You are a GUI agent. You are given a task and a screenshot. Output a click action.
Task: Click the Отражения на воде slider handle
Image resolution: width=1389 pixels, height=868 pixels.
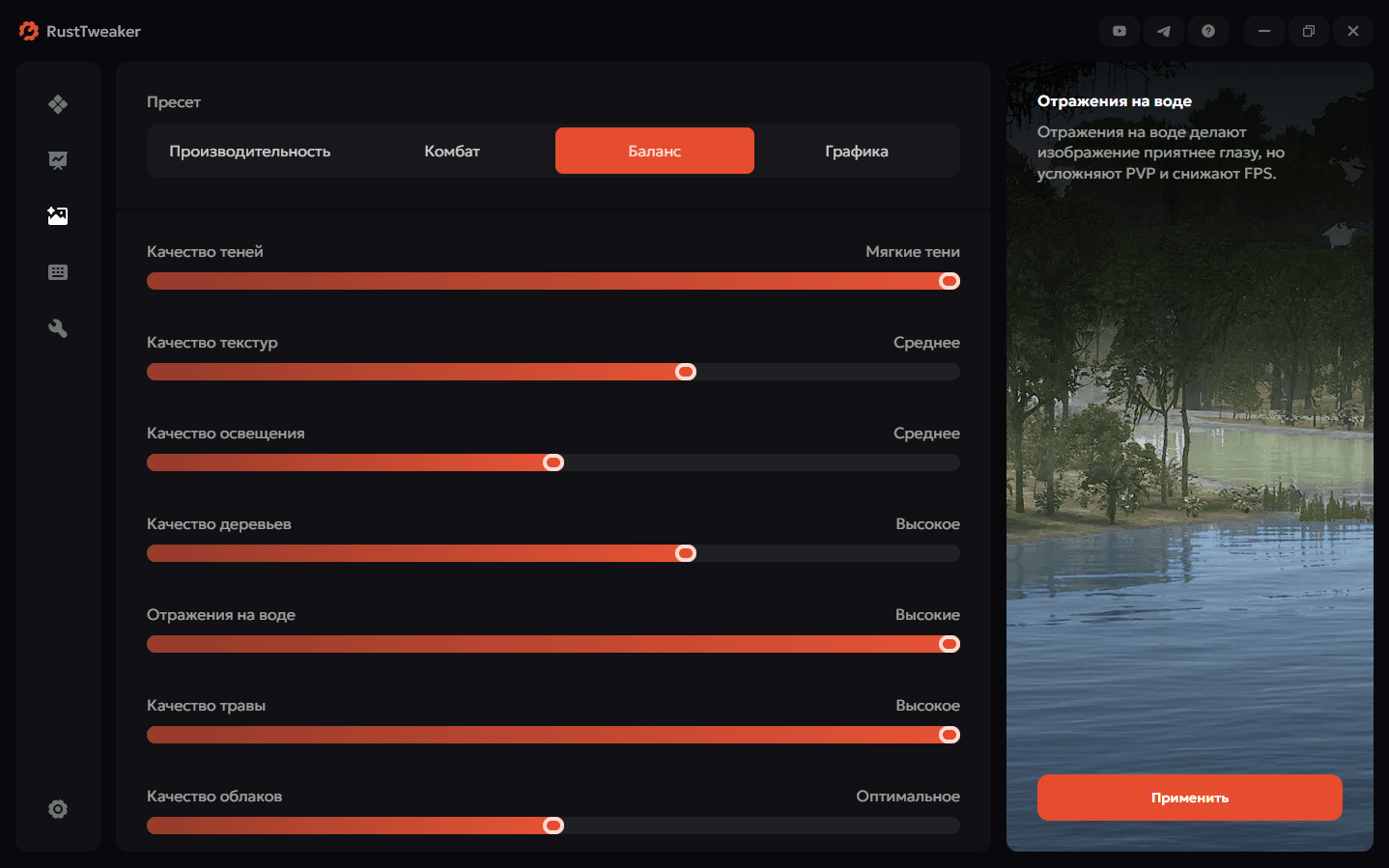tap(950, 644)
